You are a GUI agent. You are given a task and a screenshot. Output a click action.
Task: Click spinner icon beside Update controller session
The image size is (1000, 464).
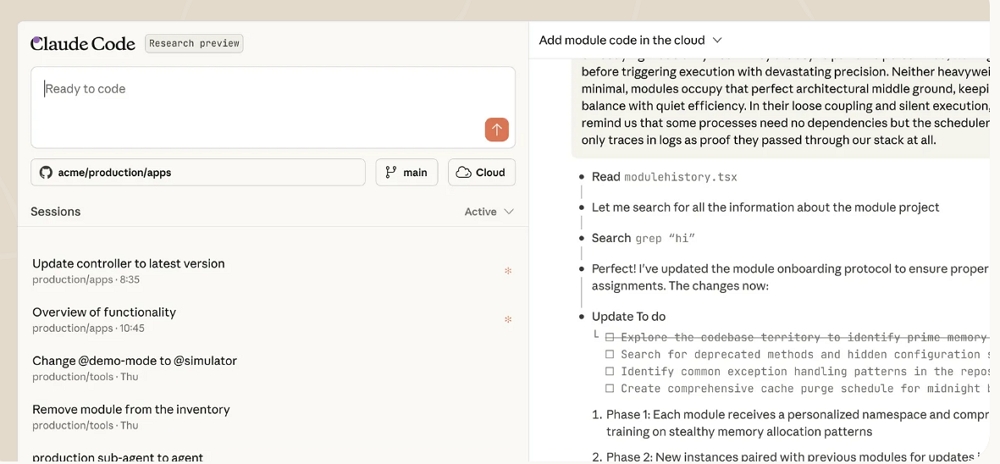[508, 271]
